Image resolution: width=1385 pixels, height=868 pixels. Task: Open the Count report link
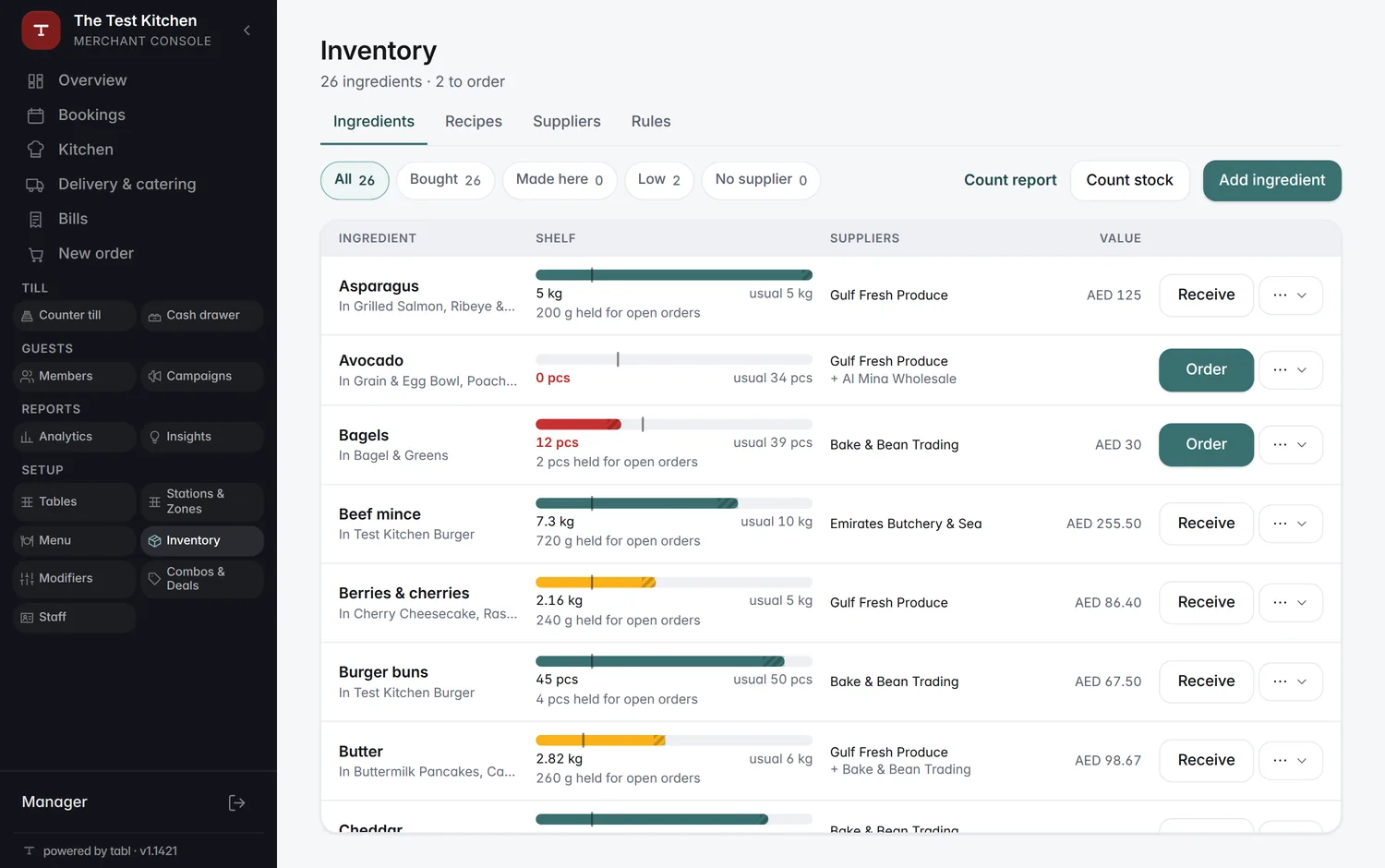coord(1010,181)
